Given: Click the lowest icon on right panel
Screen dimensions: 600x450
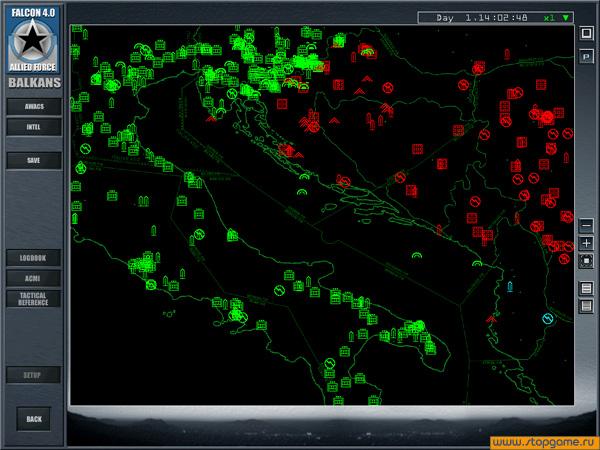Looking at the screenshot, I should coord(586,306).
